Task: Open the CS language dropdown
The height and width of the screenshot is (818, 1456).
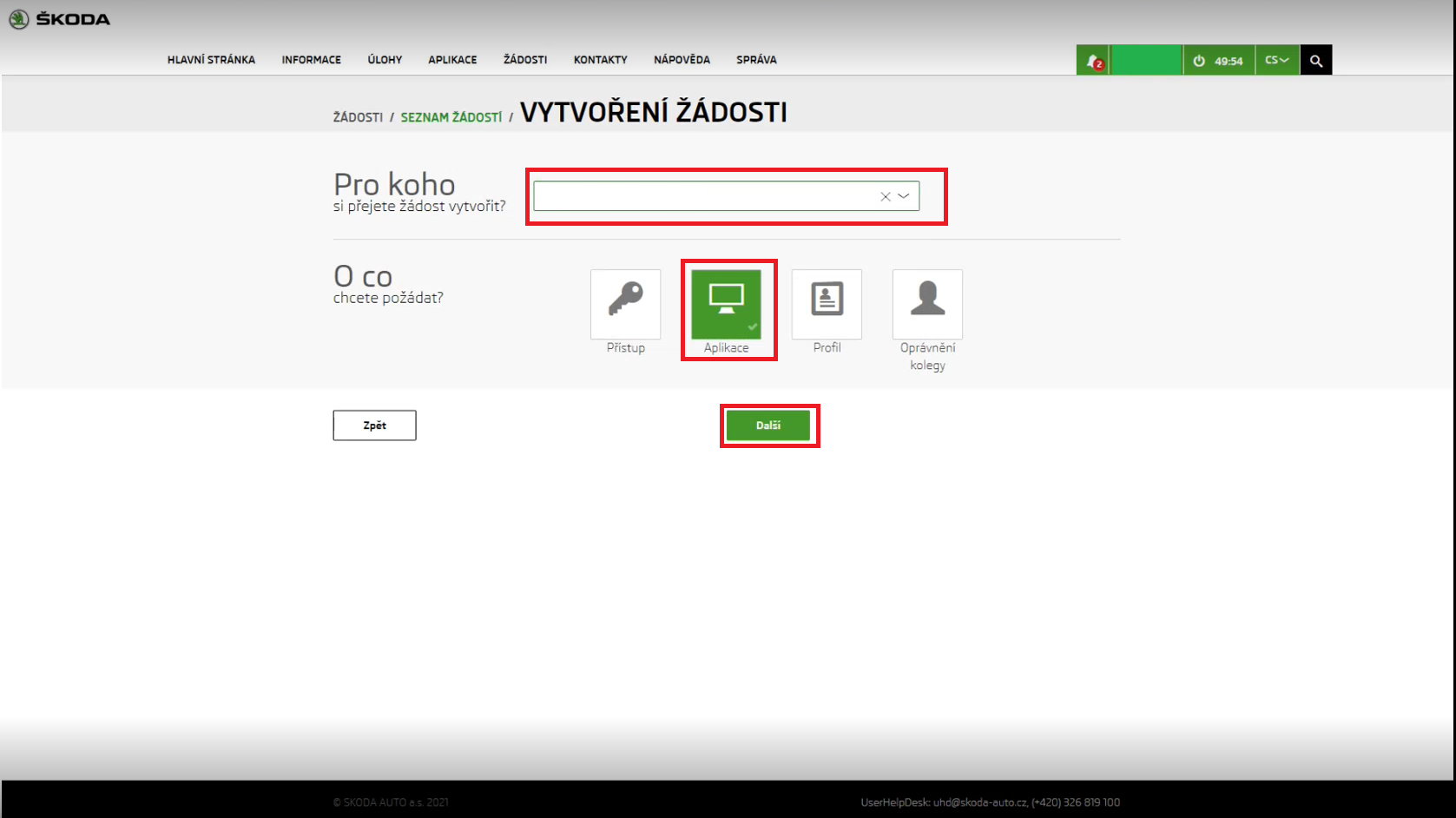Action: [x=1276, y=61]
